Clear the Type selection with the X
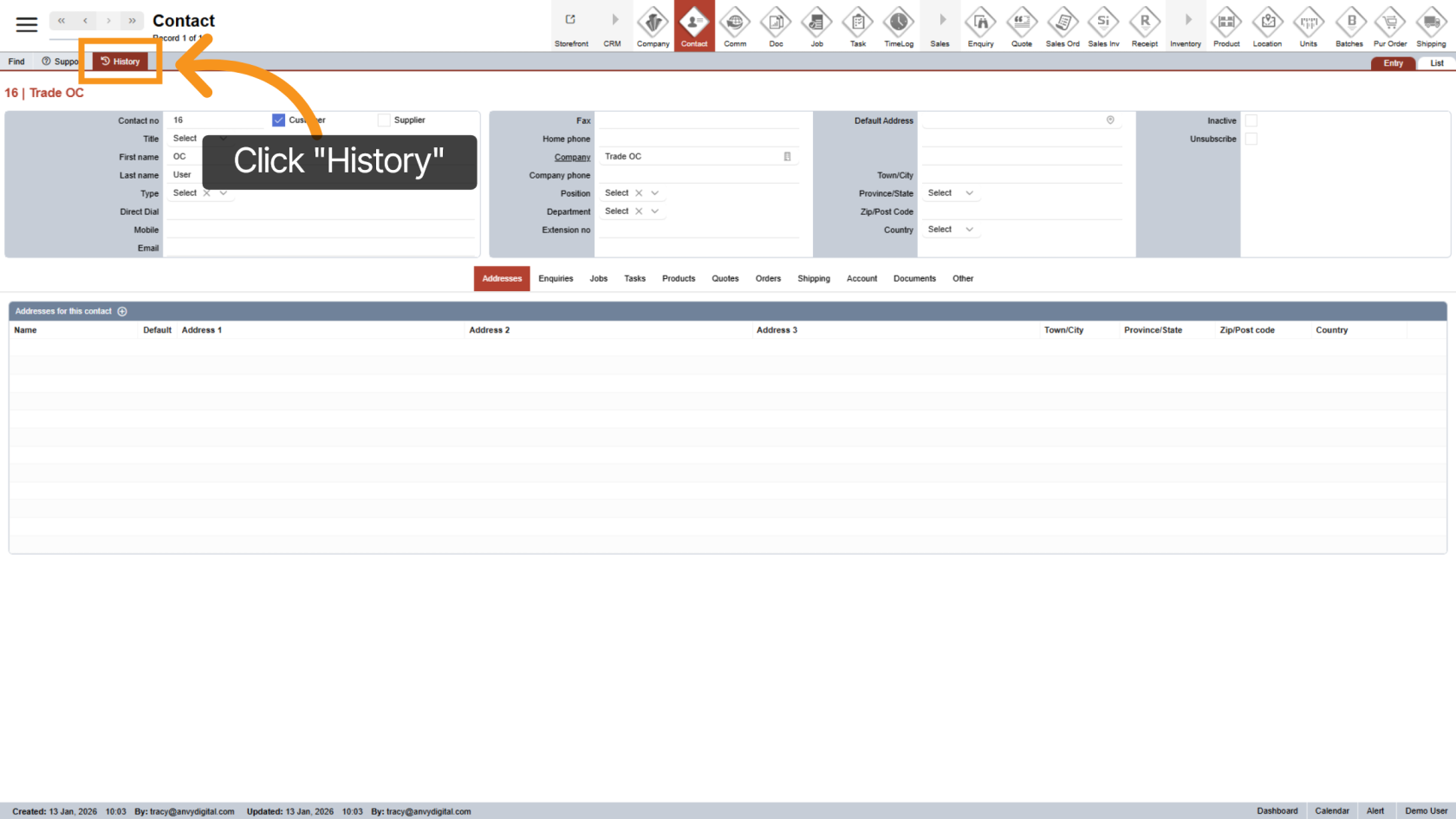The width and height of the screenshot is (1456, 819). (x=206, y=192)
